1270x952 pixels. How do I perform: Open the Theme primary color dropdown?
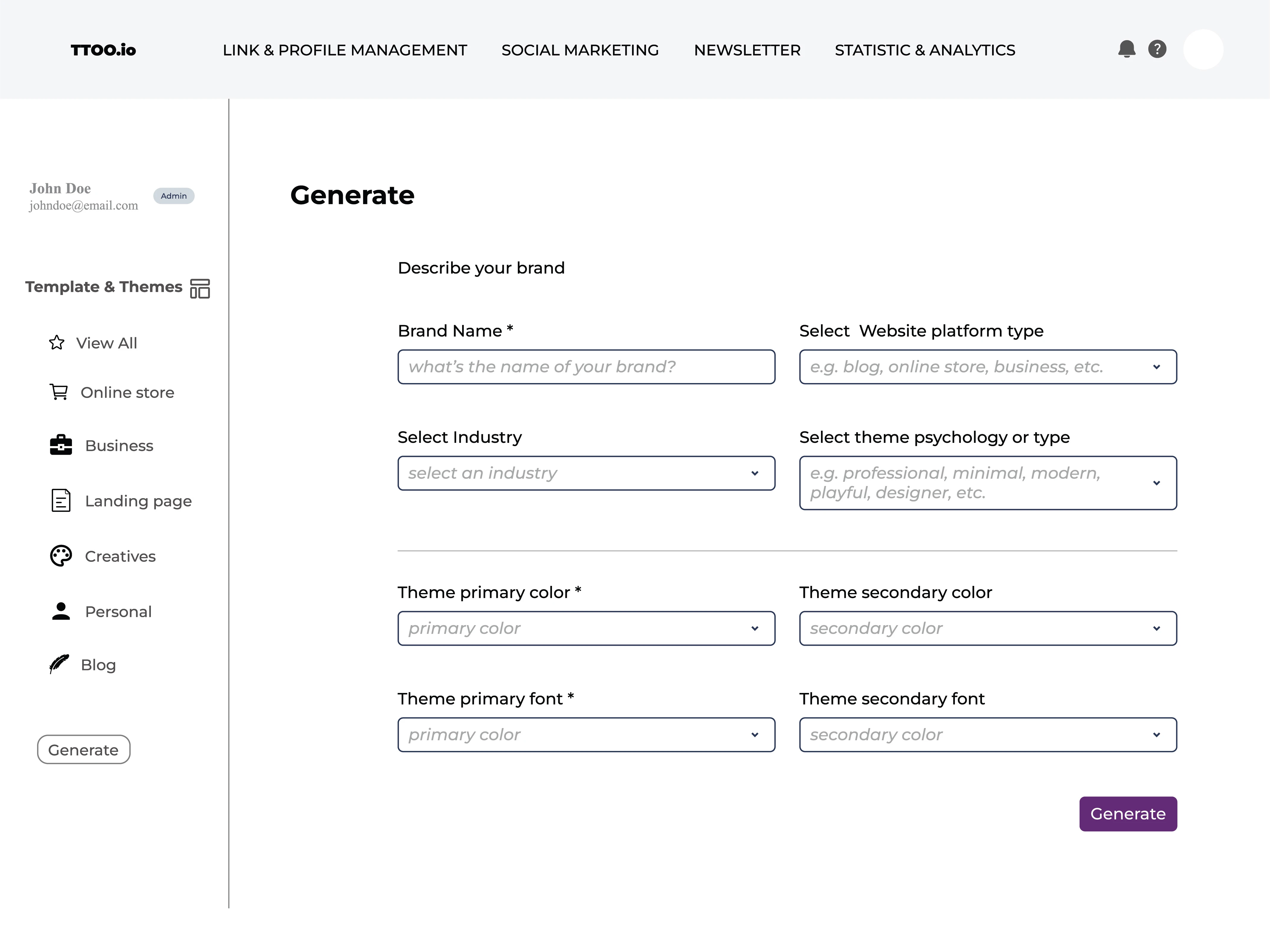tap(586, 628)
